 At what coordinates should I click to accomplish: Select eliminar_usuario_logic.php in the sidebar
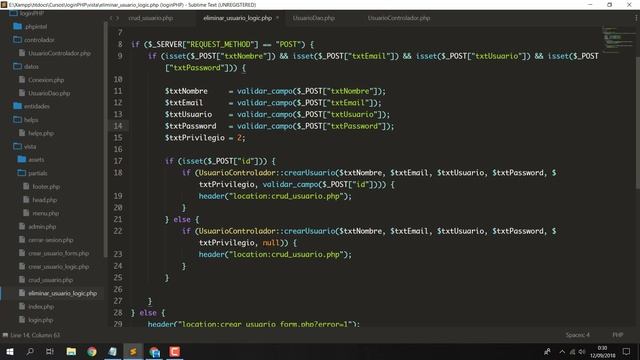click(x=62, y=293)
